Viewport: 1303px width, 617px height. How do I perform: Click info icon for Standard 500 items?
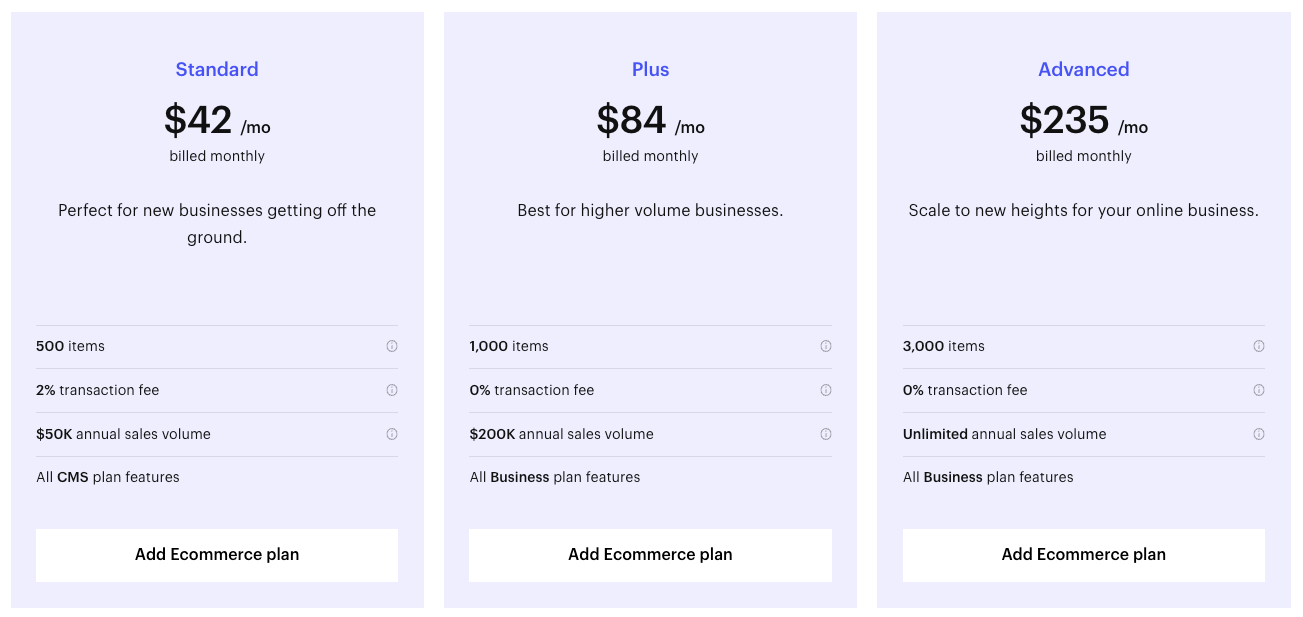[392, 346]
